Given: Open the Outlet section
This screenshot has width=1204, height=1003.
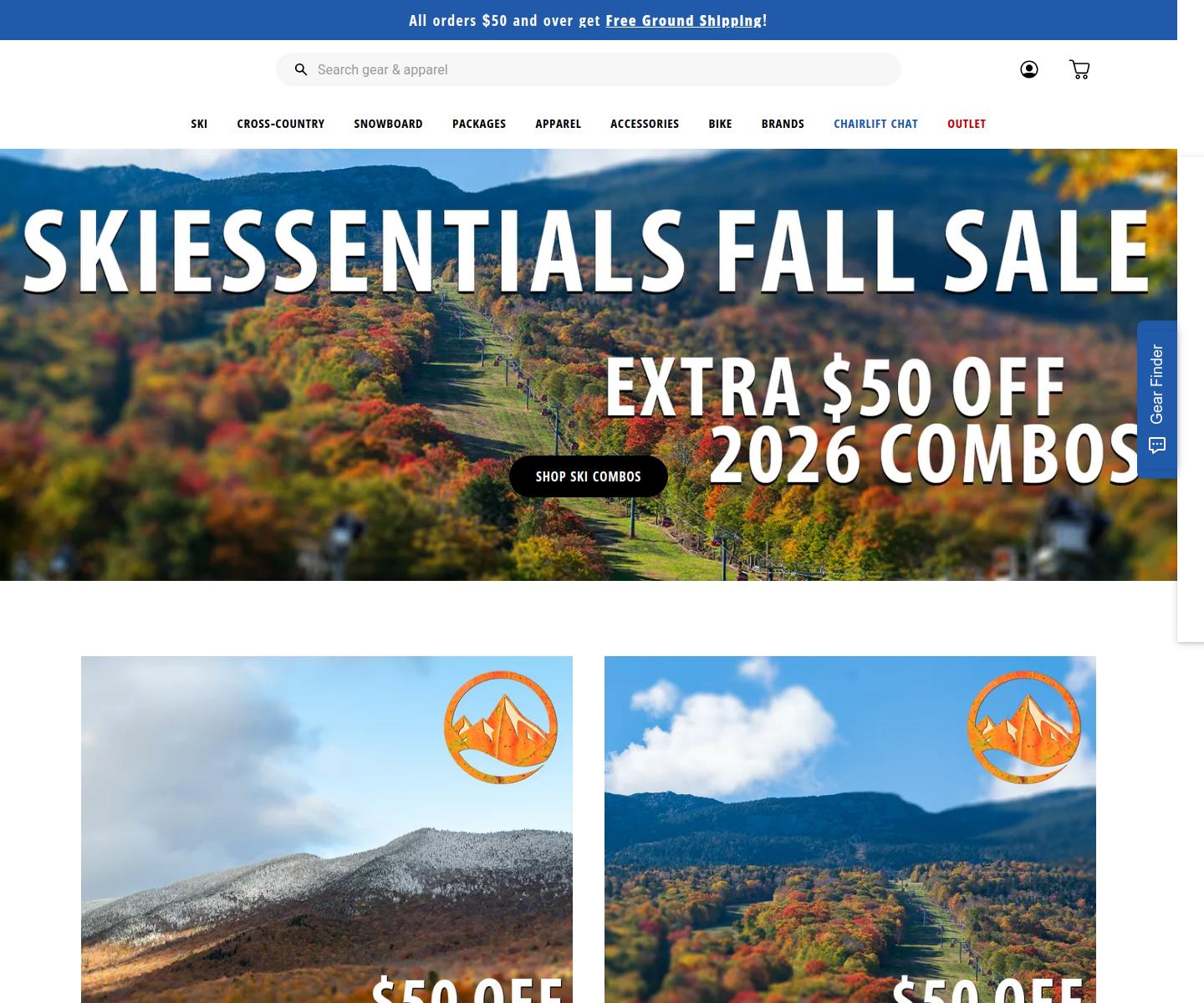Looking at the screenshot, I should click(967, 124).
